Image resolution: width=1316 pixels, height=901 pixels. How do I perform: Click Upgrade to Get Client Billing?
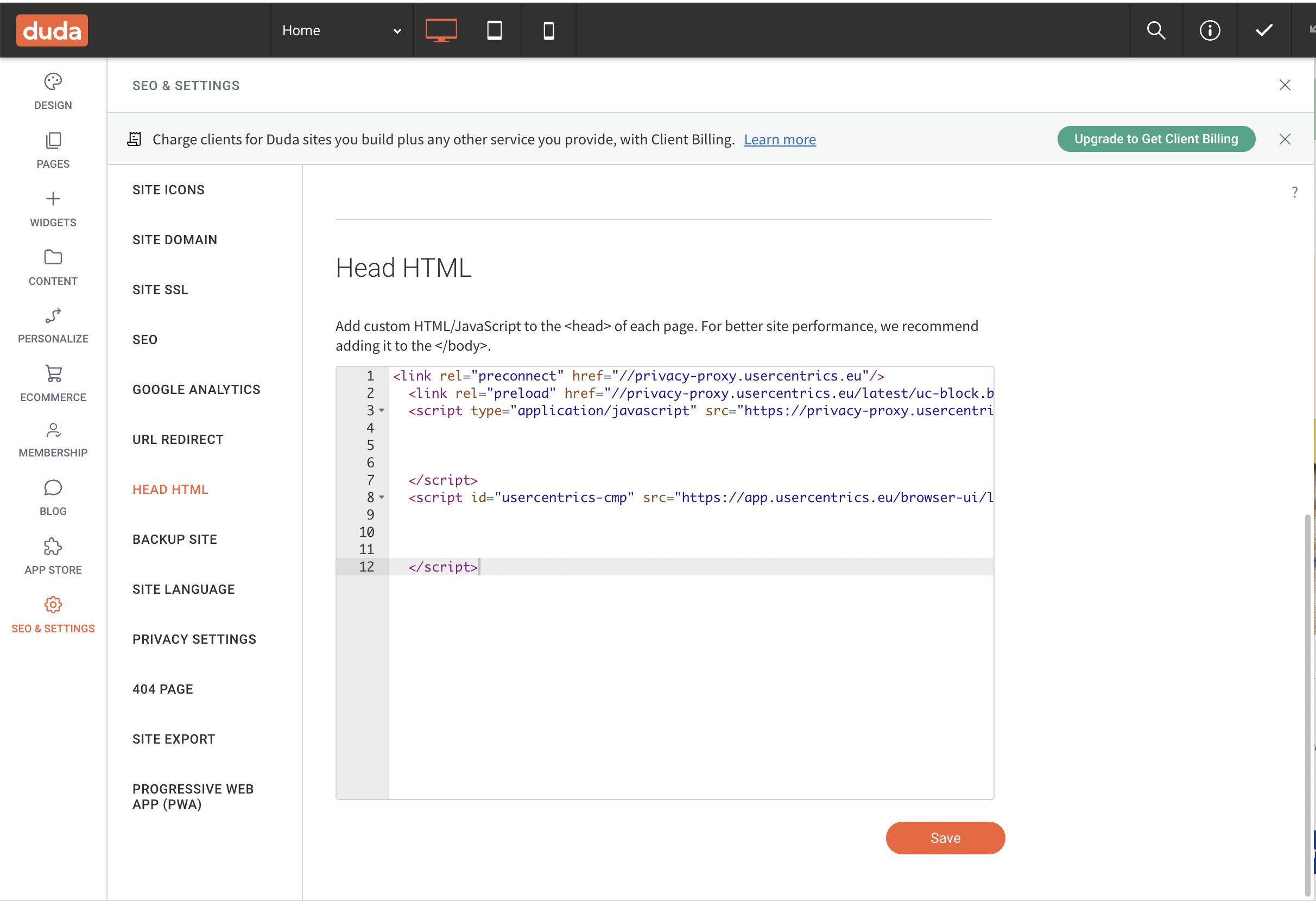[1156, 139]
